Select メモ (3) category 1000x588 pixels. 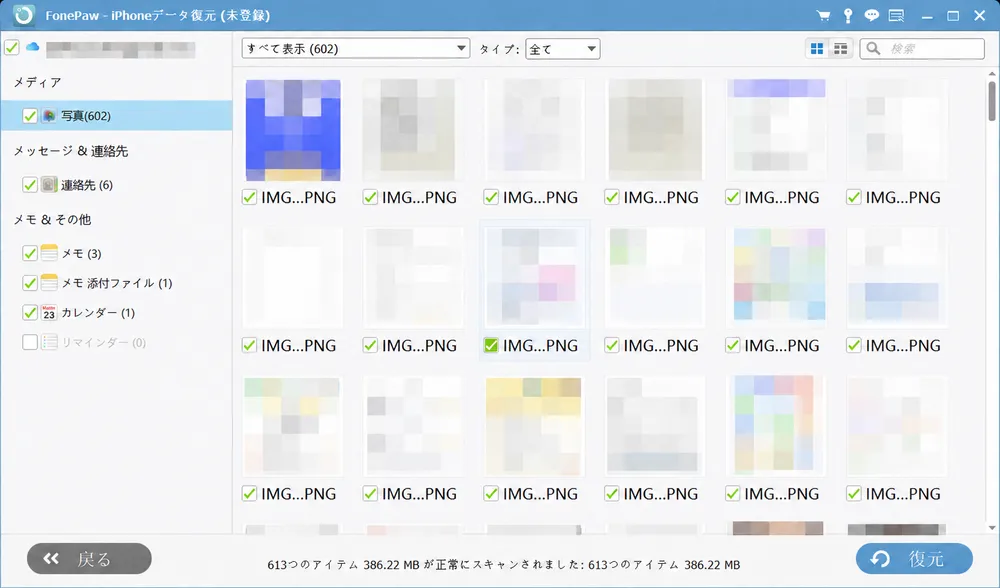point(81,253)
